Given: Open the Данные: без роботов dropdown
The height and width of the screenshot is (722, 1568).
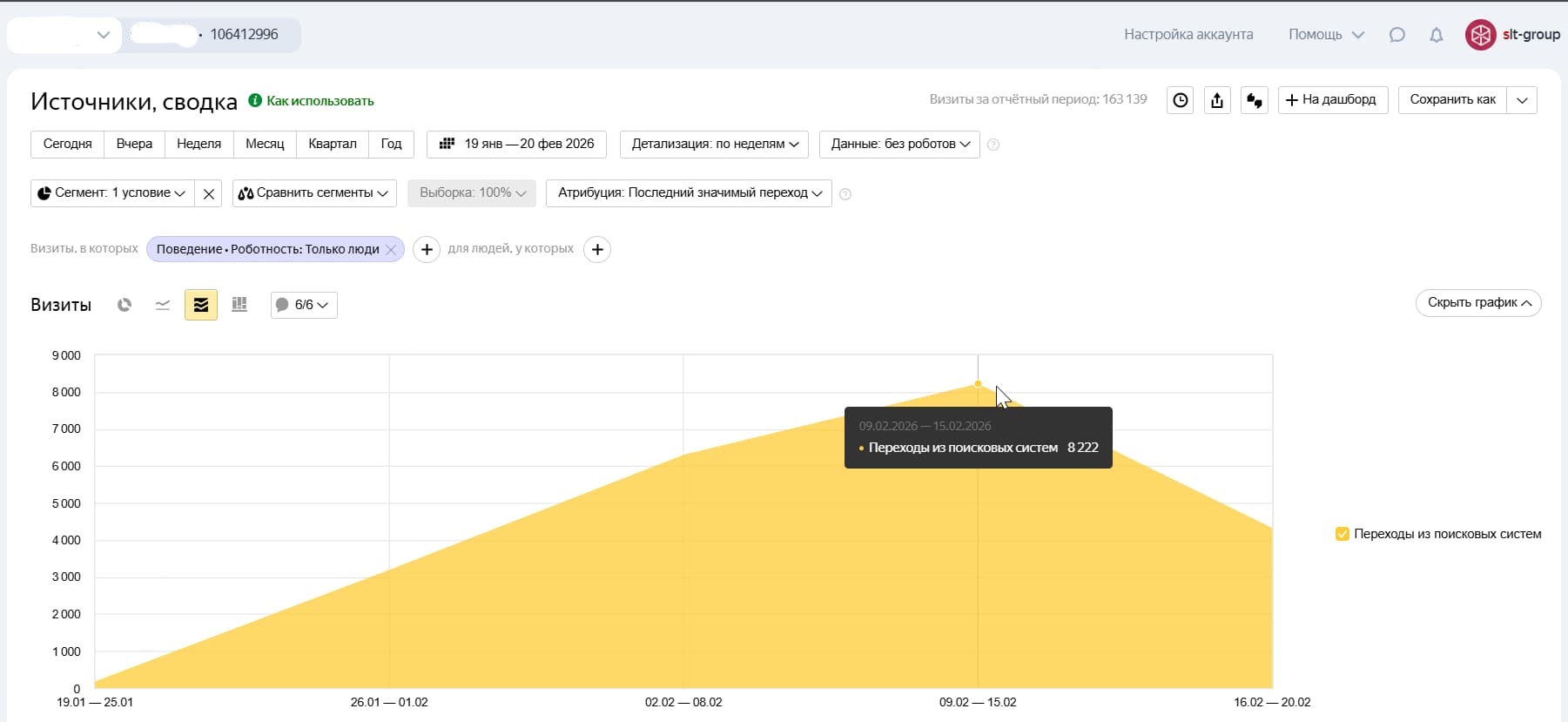Looking at the screenshot, I should (x=899, y=144).
